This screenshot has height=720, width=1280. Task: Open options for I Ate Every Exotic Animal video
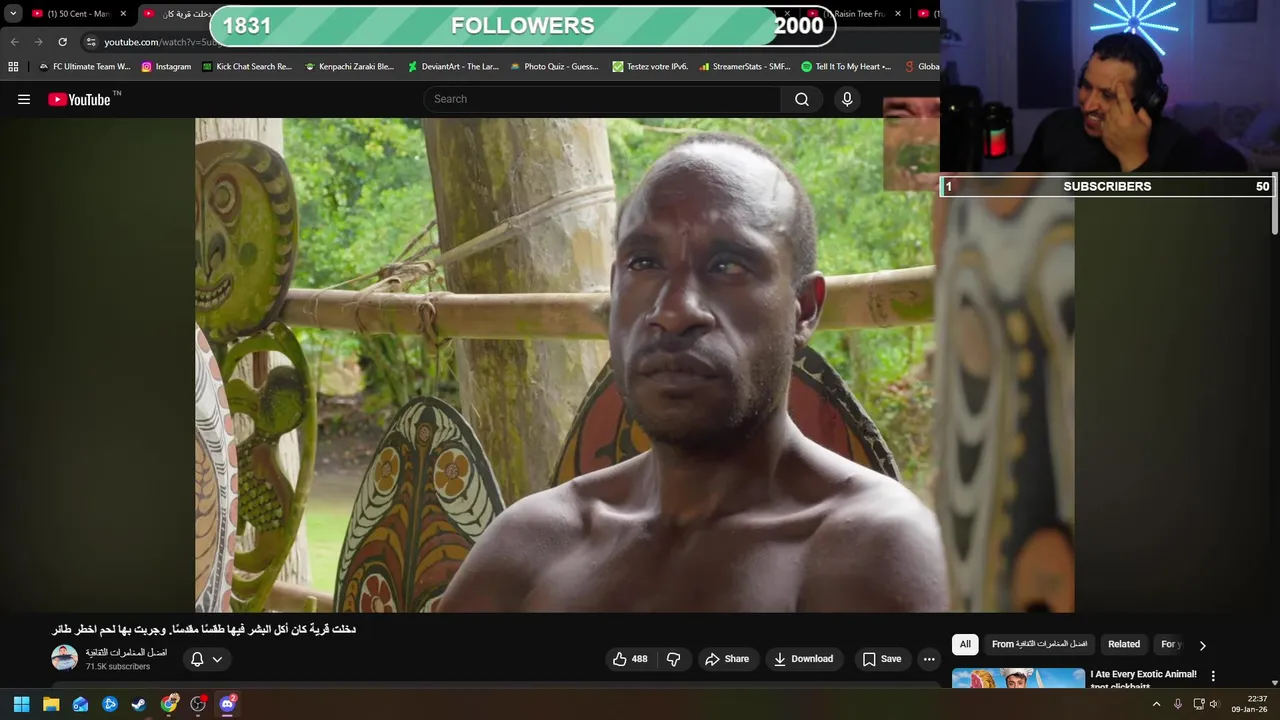point(1213,677)
